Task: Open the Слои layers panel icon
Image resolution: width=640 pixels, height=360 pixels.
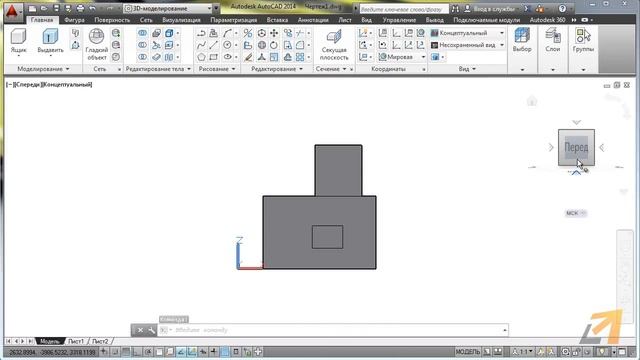Action: [x=553, y=40]
